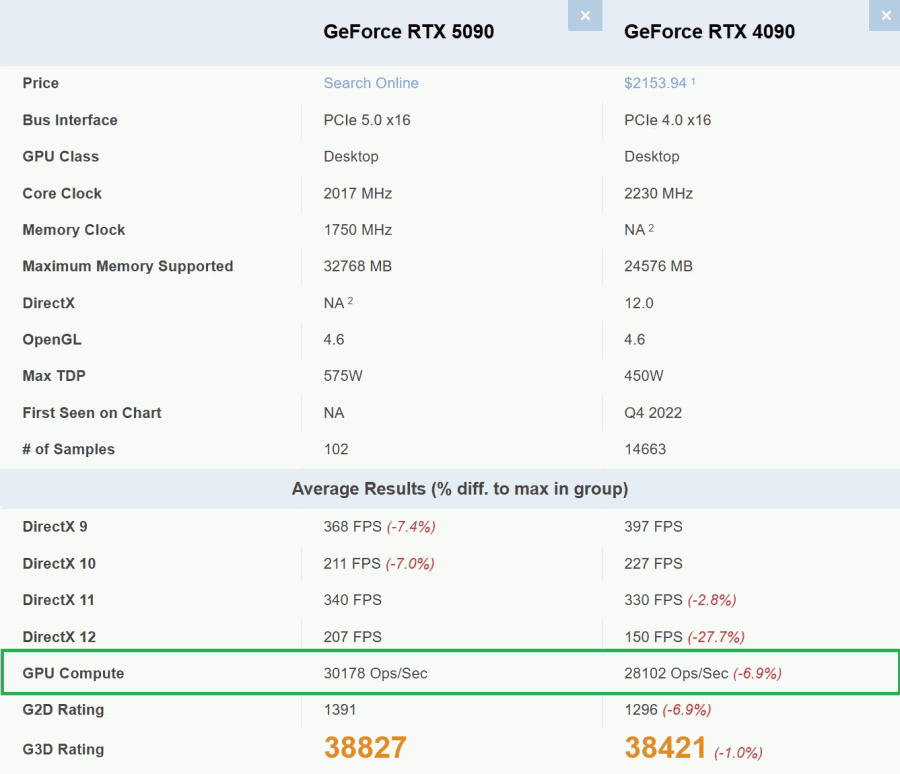Click the 30178 Ops/Sec compute result
The height and width of the screenshot is (774, 900).
pyautogui.click(x=375, y=673)
